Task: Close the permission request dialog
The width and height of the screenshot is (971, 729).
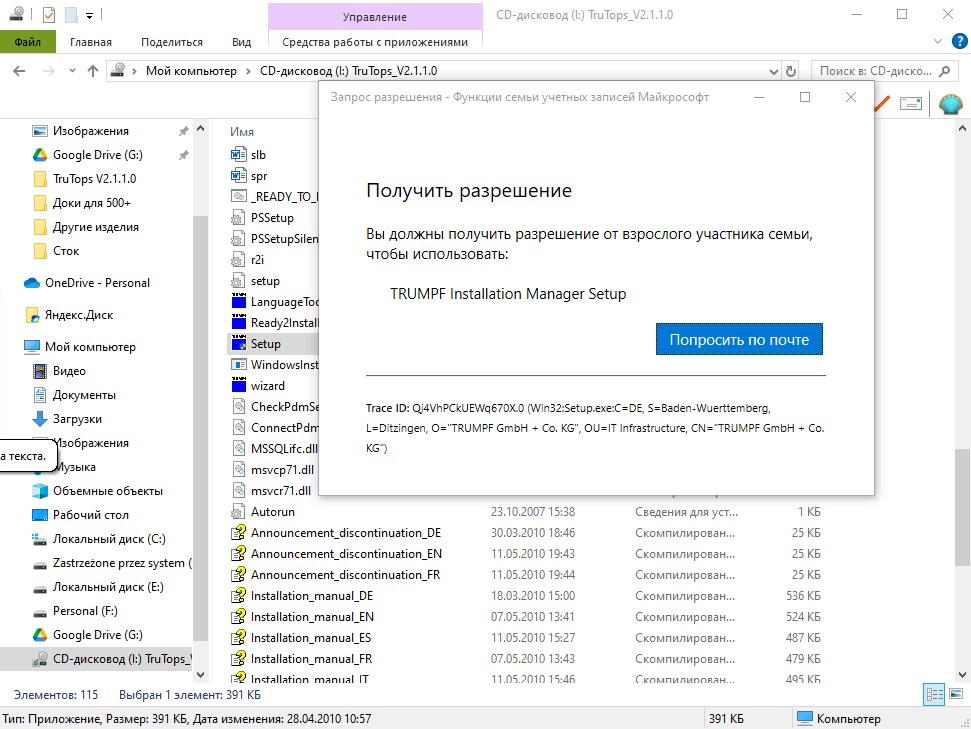Action: click(x=851, y=97)
